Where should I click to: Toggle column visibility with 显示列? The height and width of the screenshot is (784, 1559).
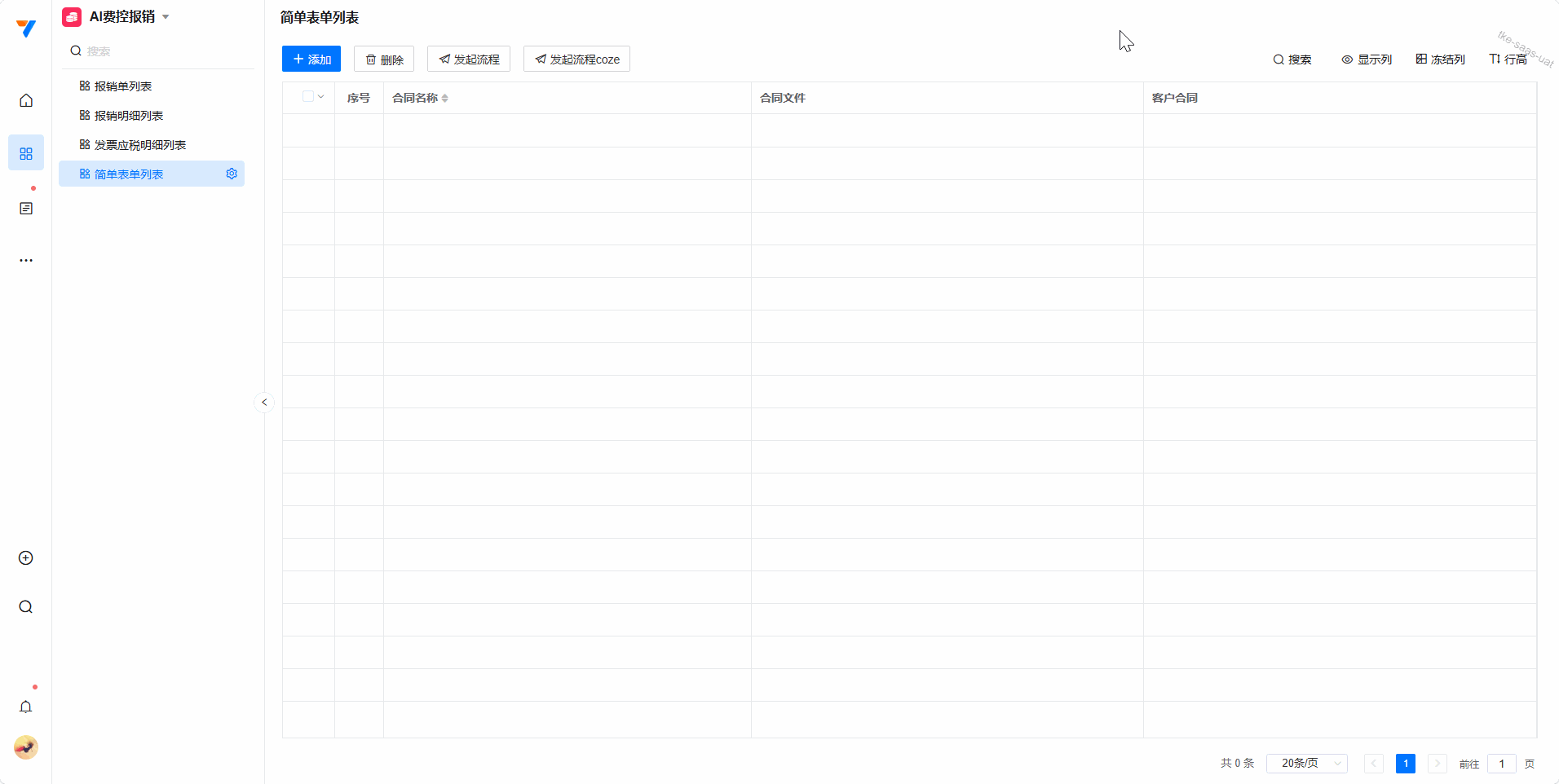[1367, 59]
